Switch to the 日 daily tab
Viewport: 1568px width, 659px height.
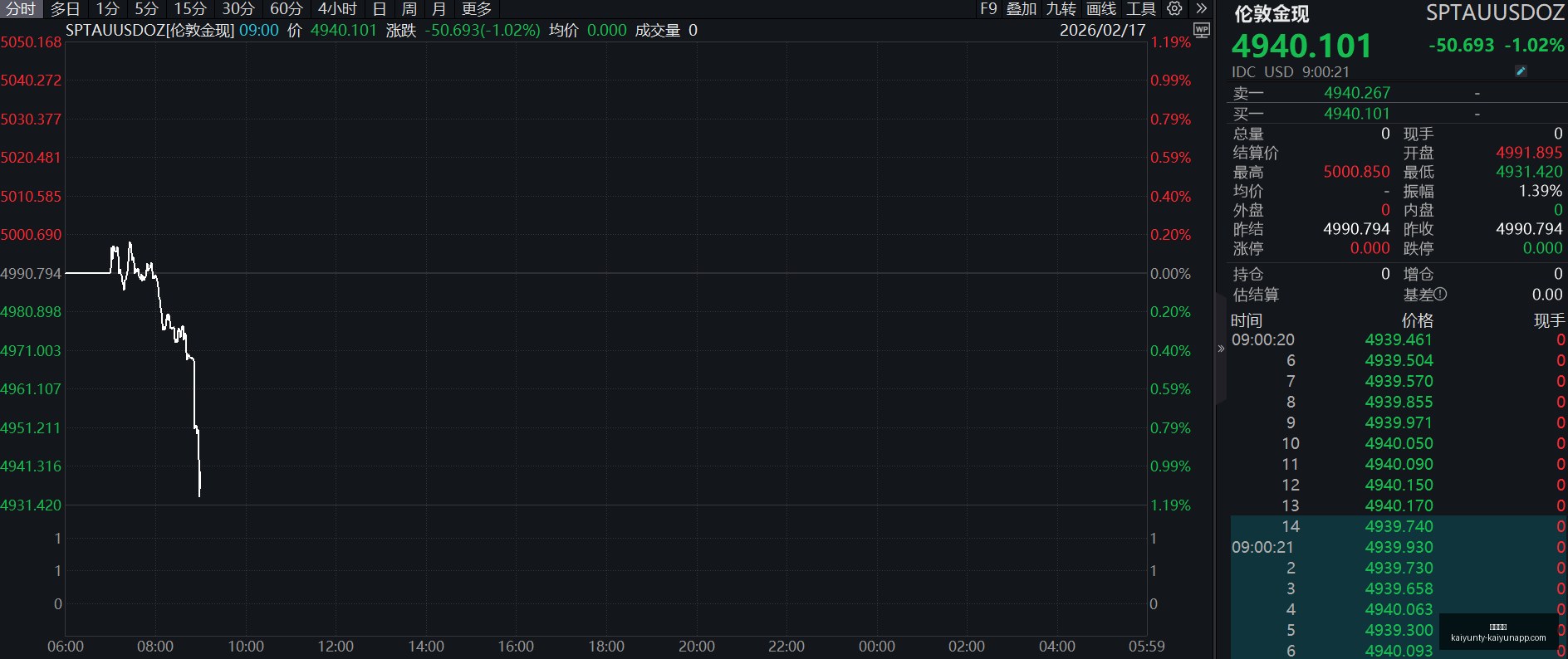click(x=380, y=9)
